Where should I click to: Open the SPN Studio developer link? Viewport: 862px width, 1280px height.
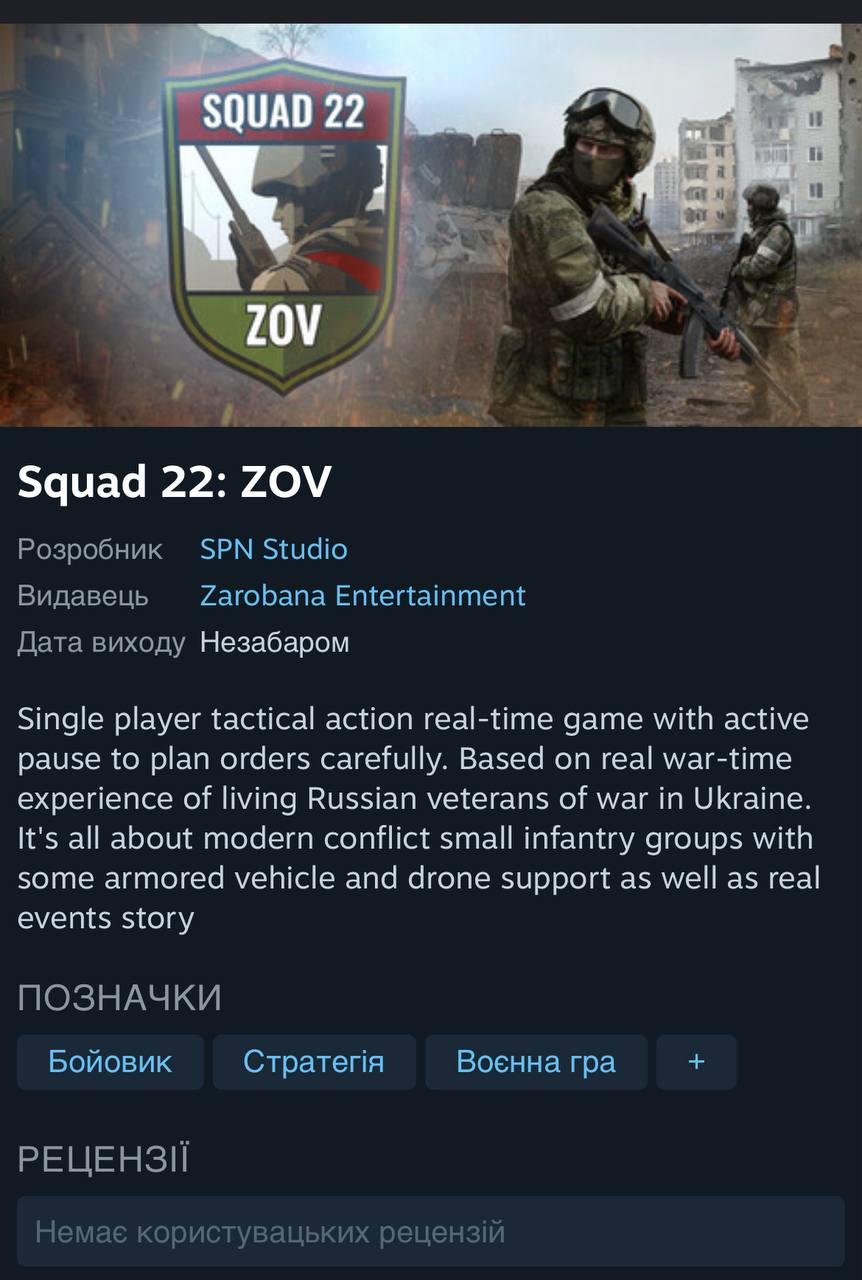coord(274,549)
